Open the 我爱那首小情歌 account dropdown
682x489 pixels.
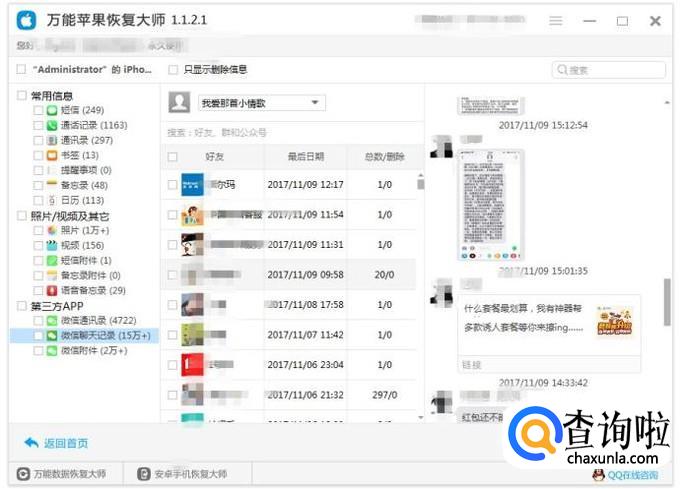pyautogui.click(x=261, y=103)
